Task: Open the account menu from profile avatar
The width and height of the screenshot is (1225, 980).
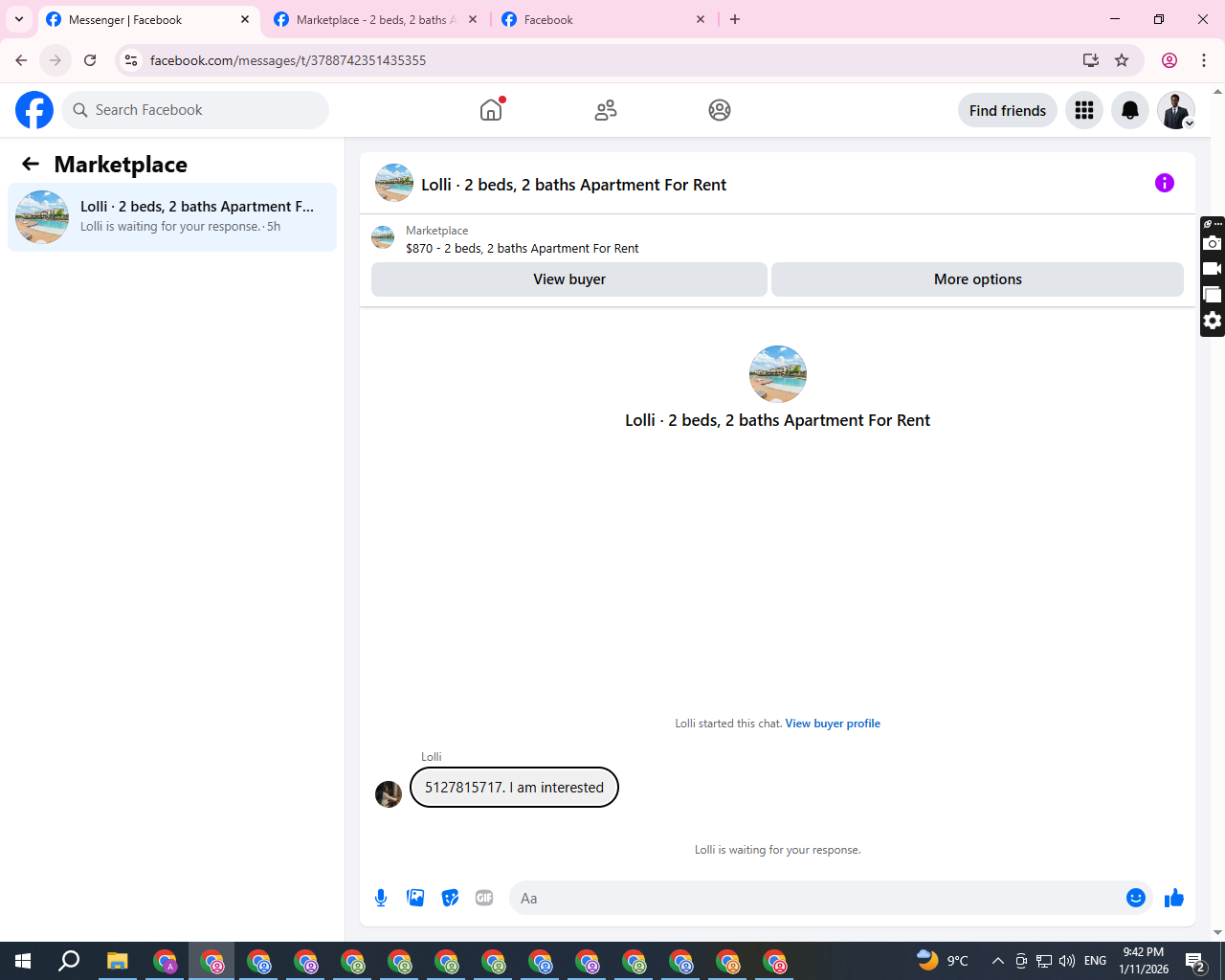Action: point(1176,110)
